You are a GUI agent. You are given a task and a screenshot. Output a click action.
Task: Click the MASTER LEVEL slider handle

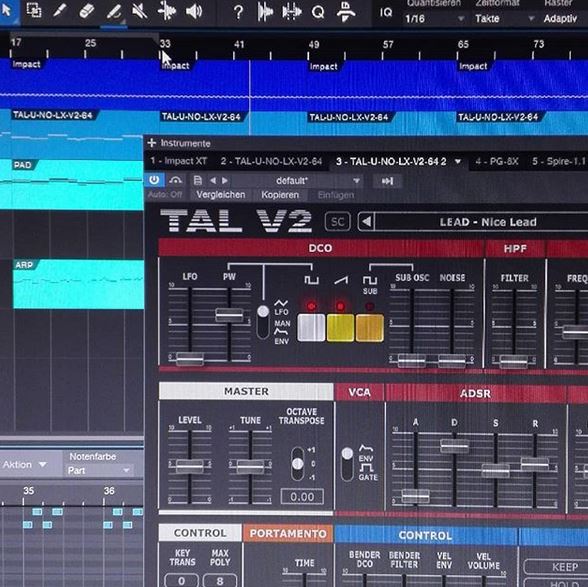pyautogui.click(x=190, y=465)
